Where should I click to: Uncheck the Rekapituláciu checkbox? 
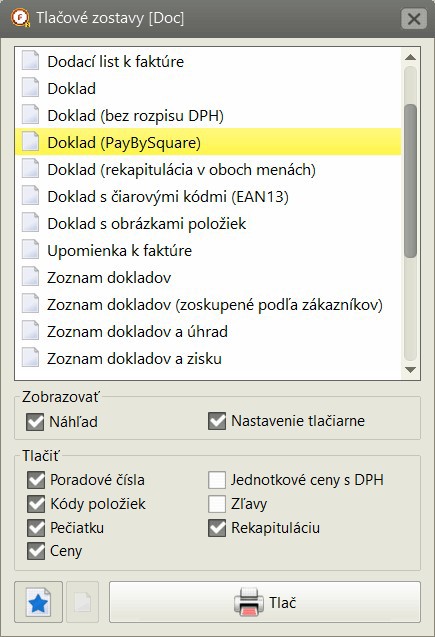coord(217,528)
